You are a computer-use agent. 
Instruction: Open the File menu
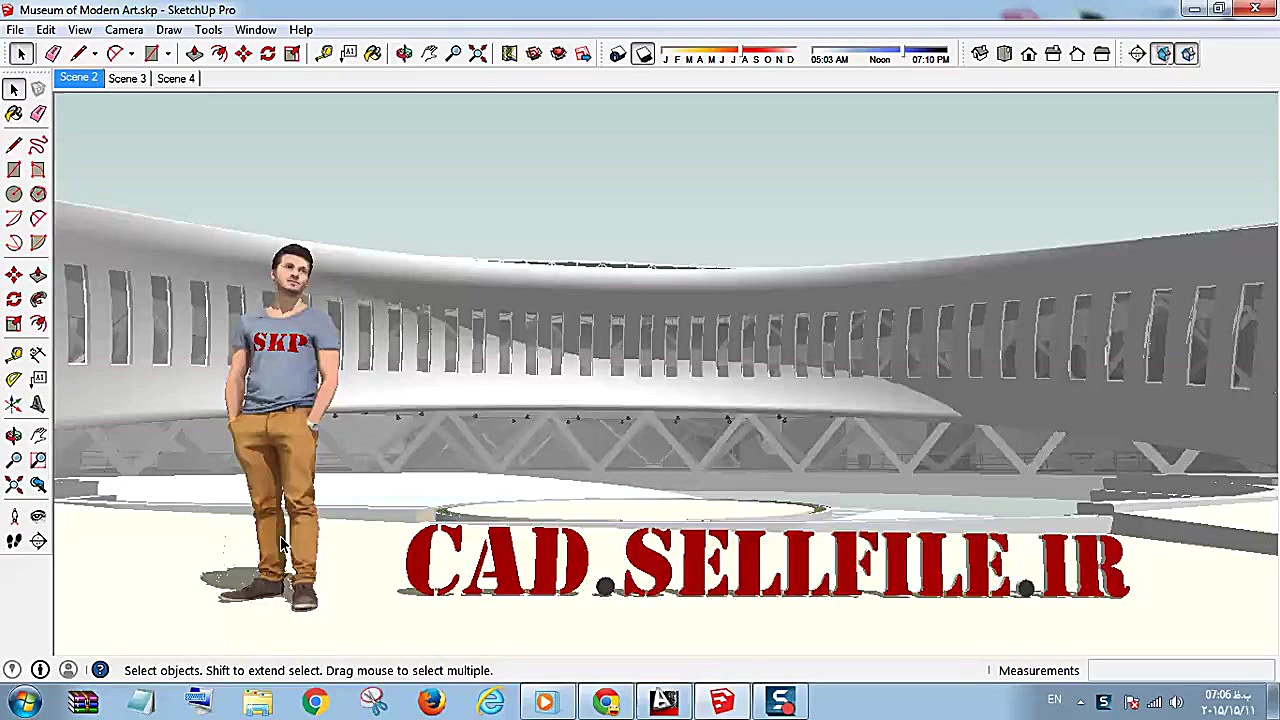[15, 30]
